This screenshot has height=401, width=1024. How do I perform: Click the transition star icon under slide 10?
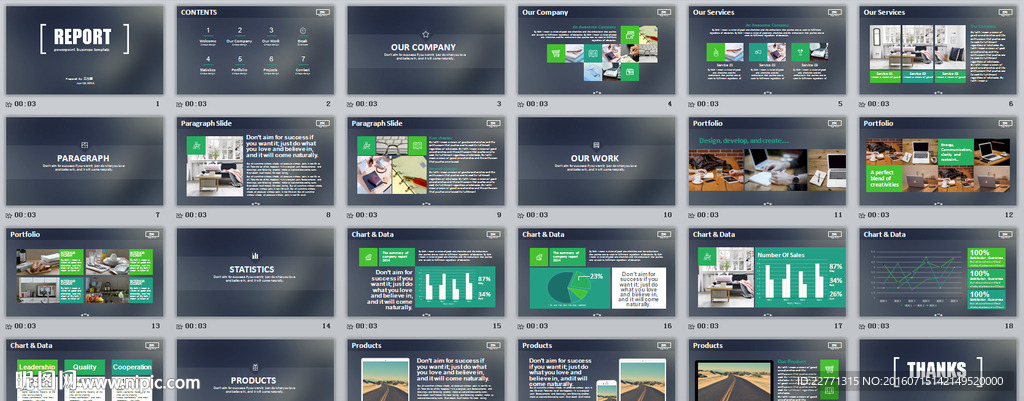(520, 215)
